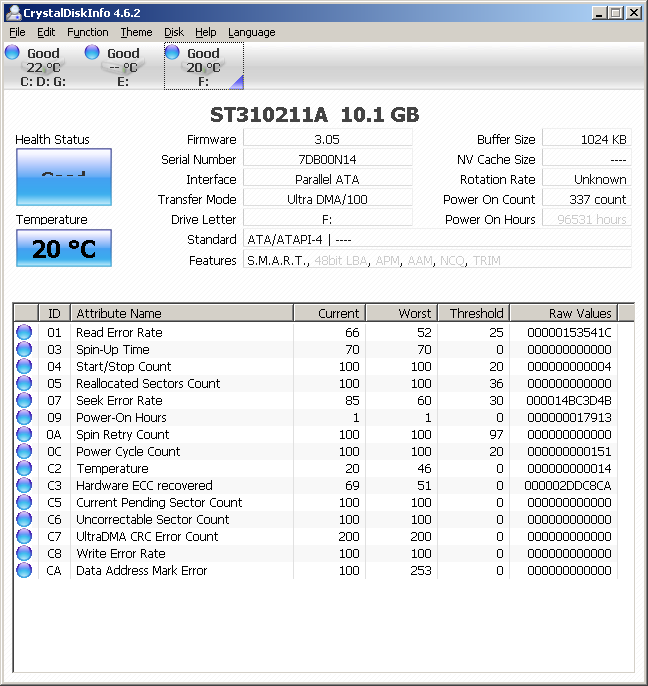Click the Current column header

coord(329,313)
